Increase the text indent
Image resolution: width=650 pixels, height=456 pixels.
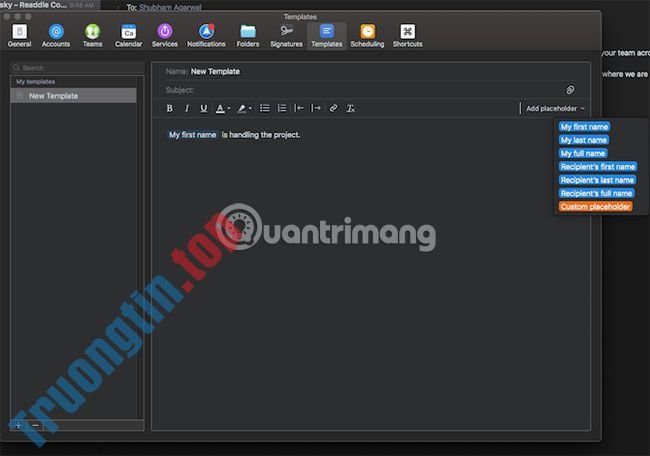coord(316,108)
